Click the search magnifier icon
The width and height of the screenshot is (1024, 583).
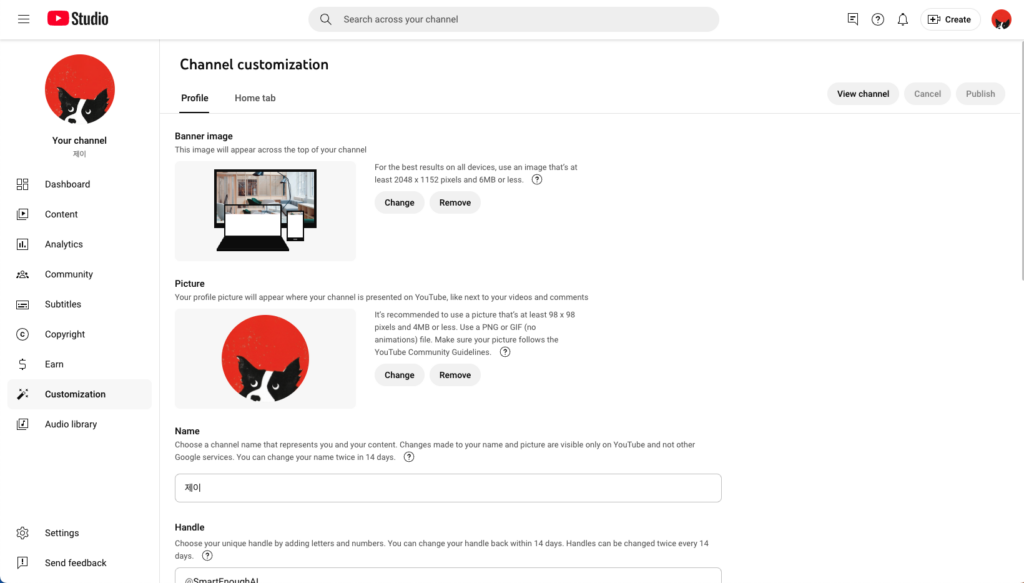click(x=325, y=19)
